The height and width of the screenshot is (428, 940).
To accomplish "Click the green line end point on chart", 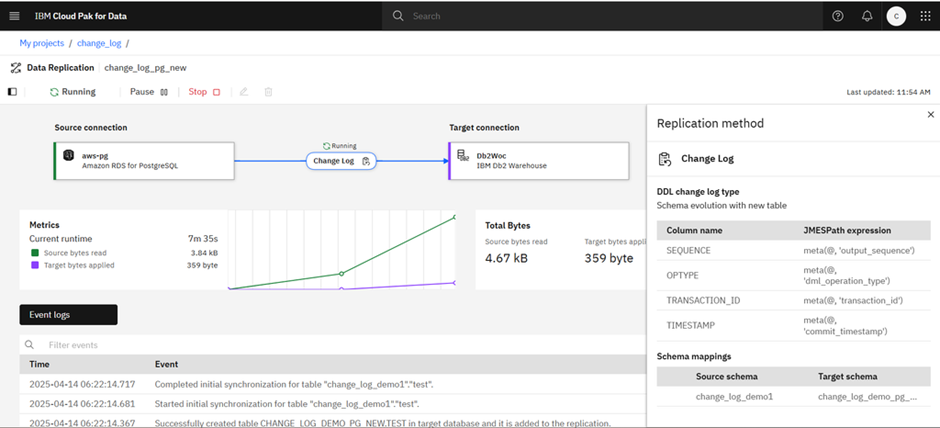I will [x=454, y=217].
